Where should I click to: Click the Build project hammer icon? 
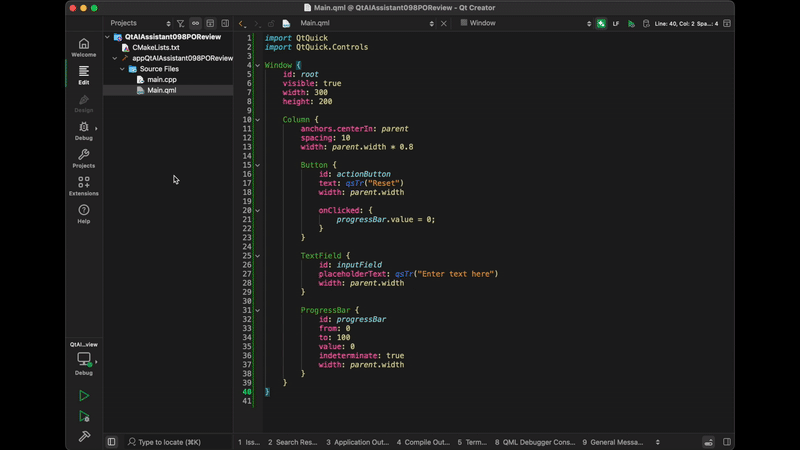(x=84, y=437)
